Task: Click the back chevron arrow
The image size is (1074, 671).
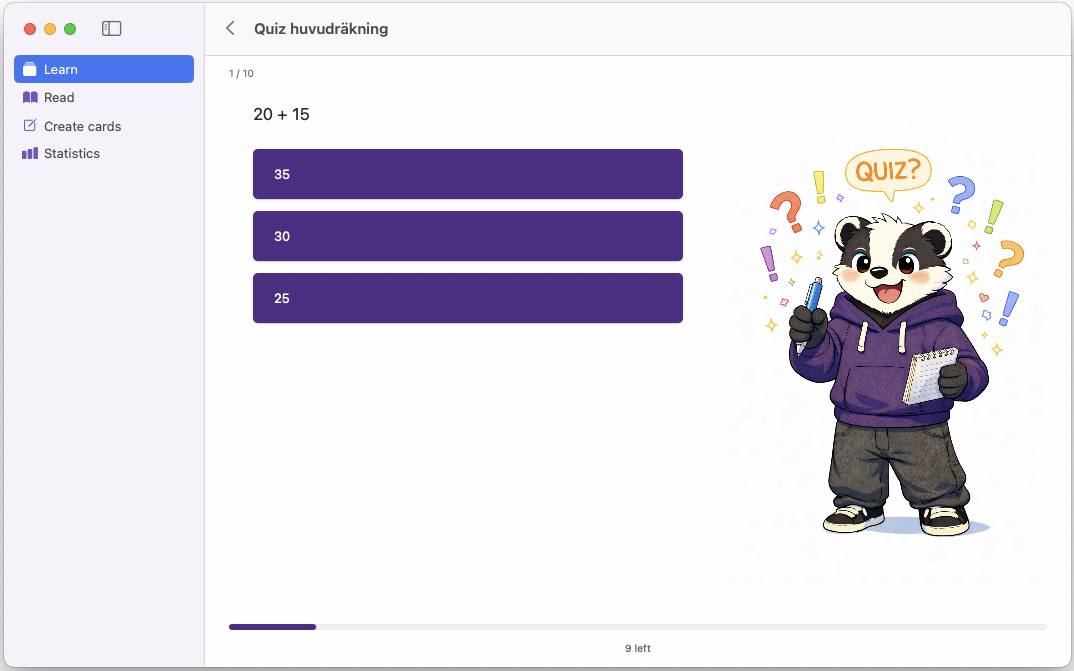Action: [x=229, y=28]
